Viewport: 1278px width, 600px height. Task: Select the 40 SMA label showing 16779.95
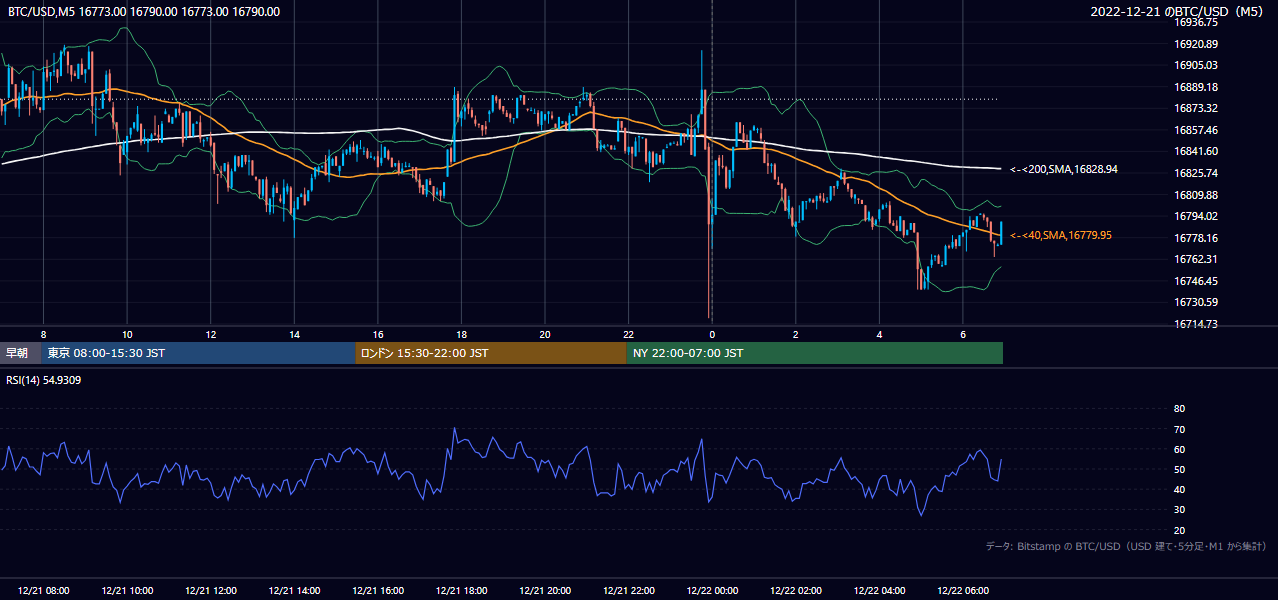(x=1061, y=235)
